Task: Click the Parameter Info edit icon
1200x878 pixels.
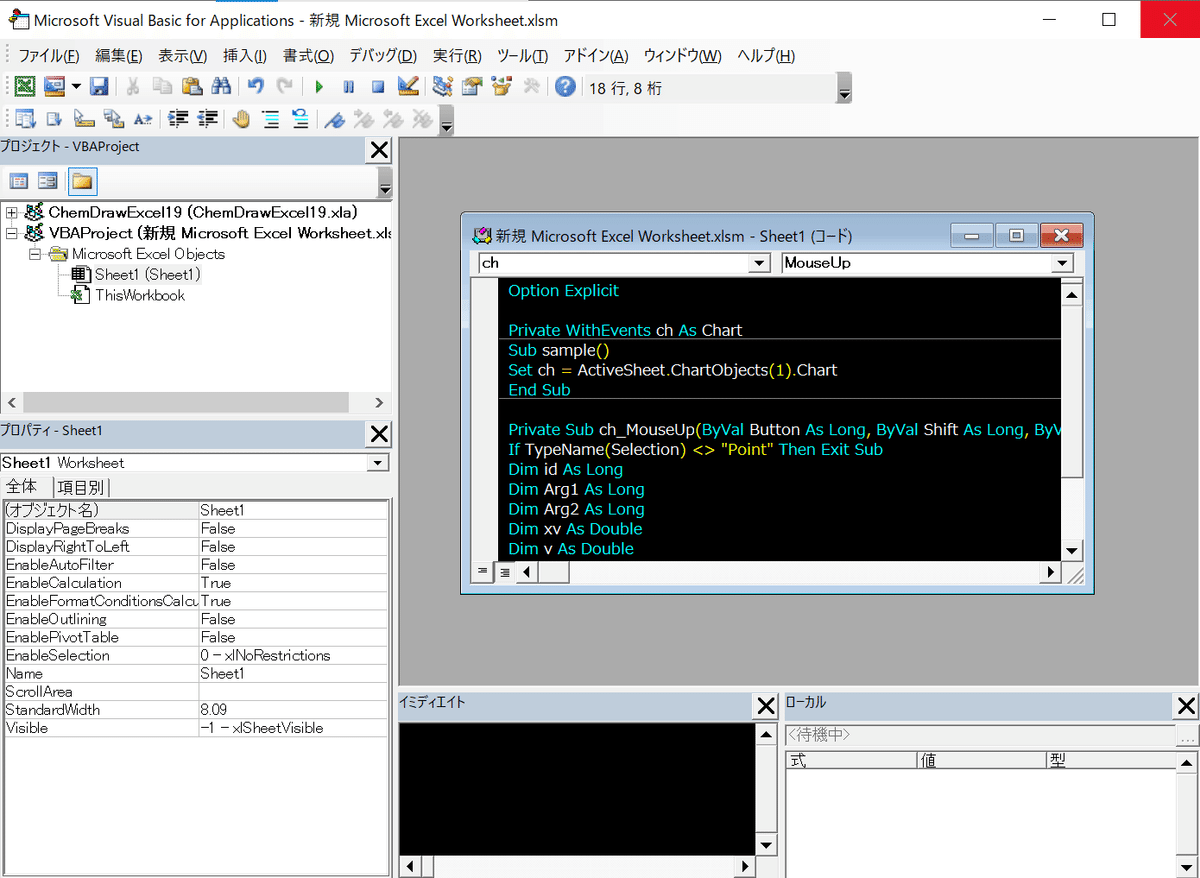Action: pyautogui.click(x=113, y=119)
